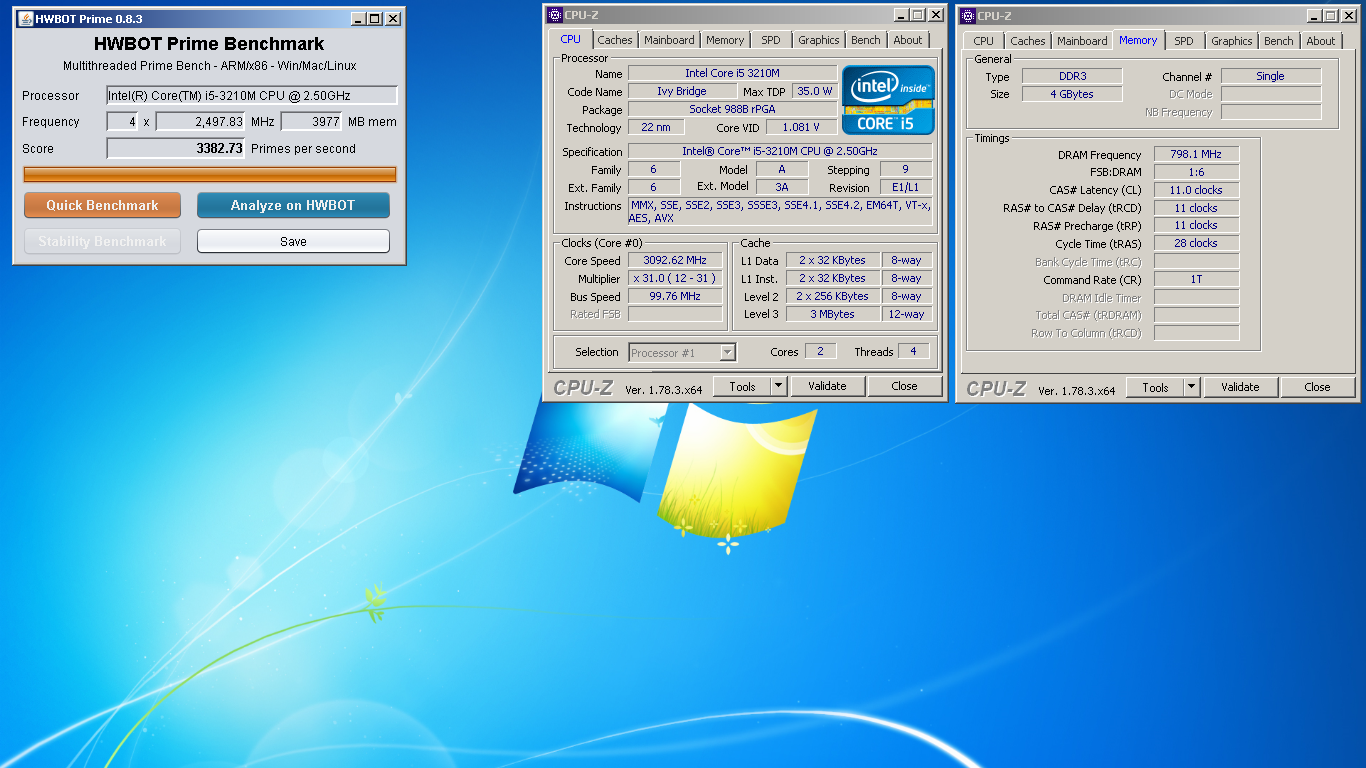
Task: Click the 3382.73 score field
Action: 176,148
